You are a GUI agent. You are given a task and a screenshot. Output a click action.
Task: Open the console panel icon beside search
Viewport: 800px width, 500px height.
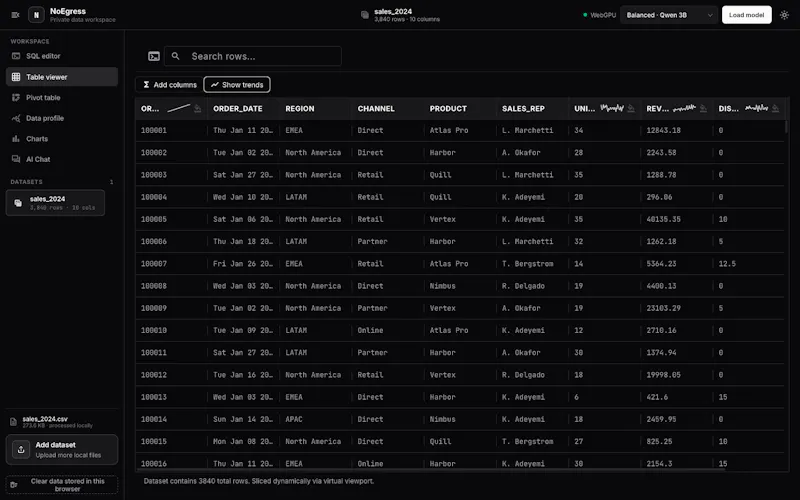coord(154,56)
